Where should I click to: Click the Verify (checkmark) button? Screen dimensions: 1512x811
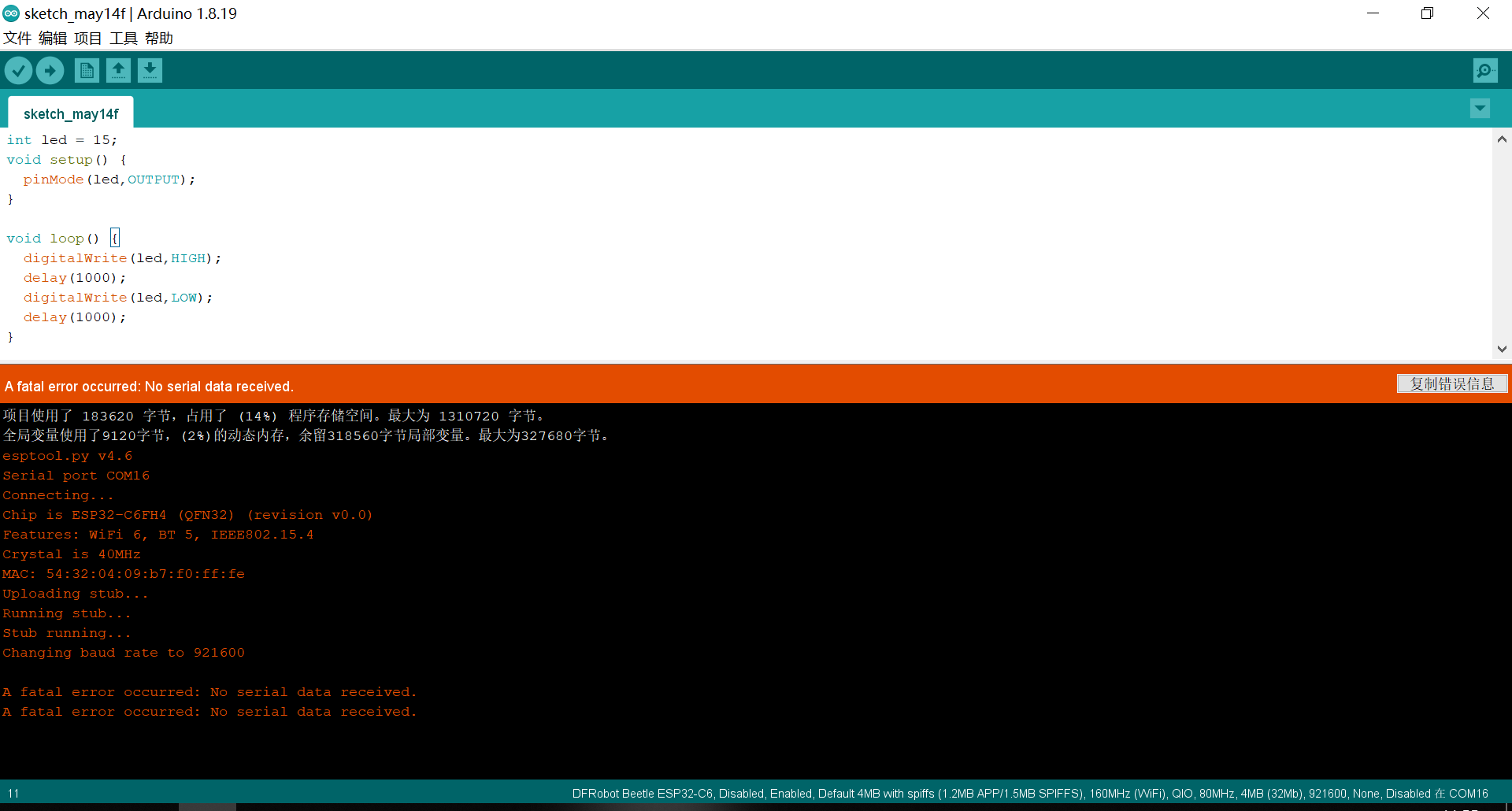(x=19, y=71)
